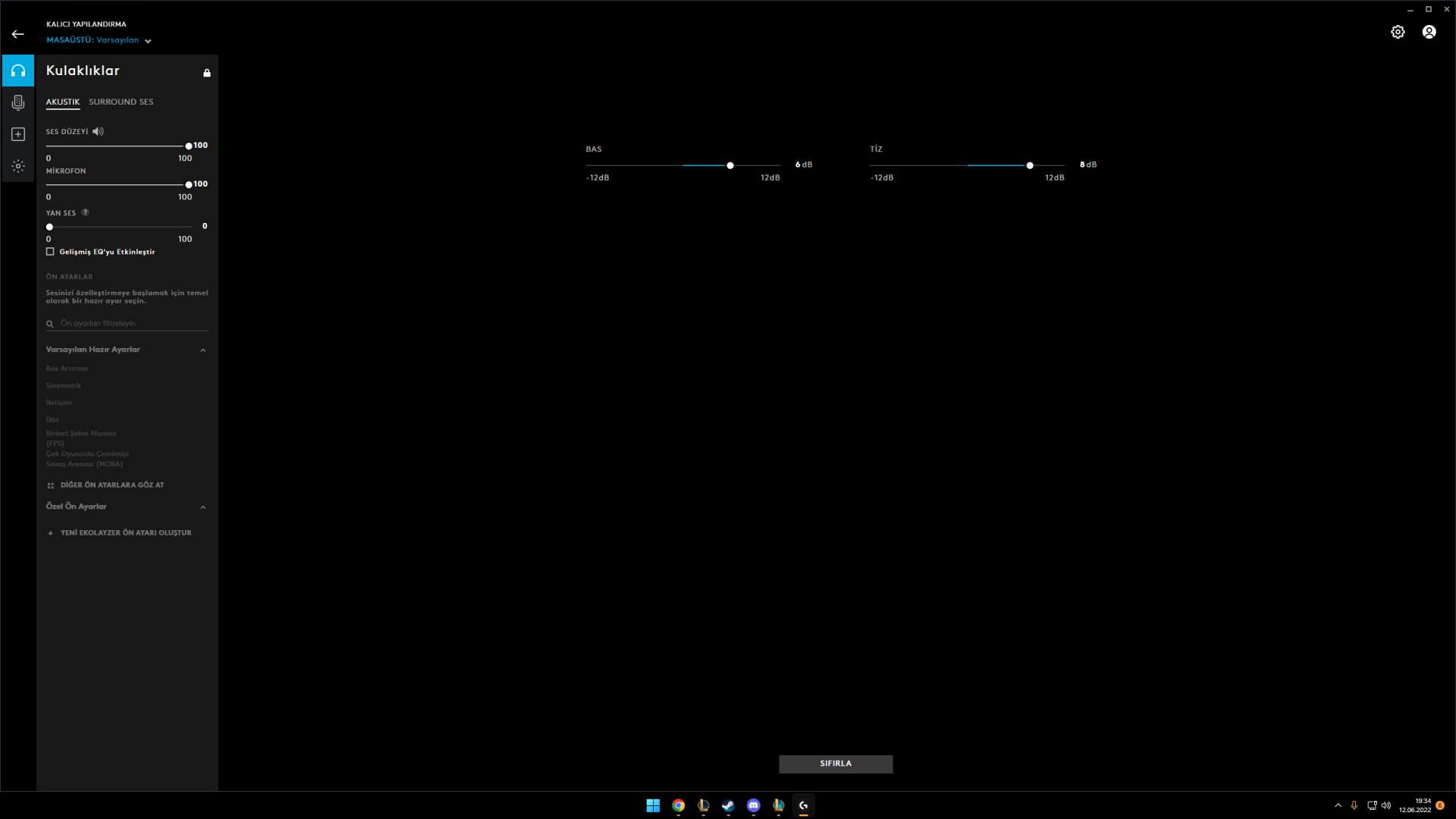Click the SIFIRLA reset button
Viewport: 1456px width, 819px height.
pyautogui.click(x=835, y=764)
